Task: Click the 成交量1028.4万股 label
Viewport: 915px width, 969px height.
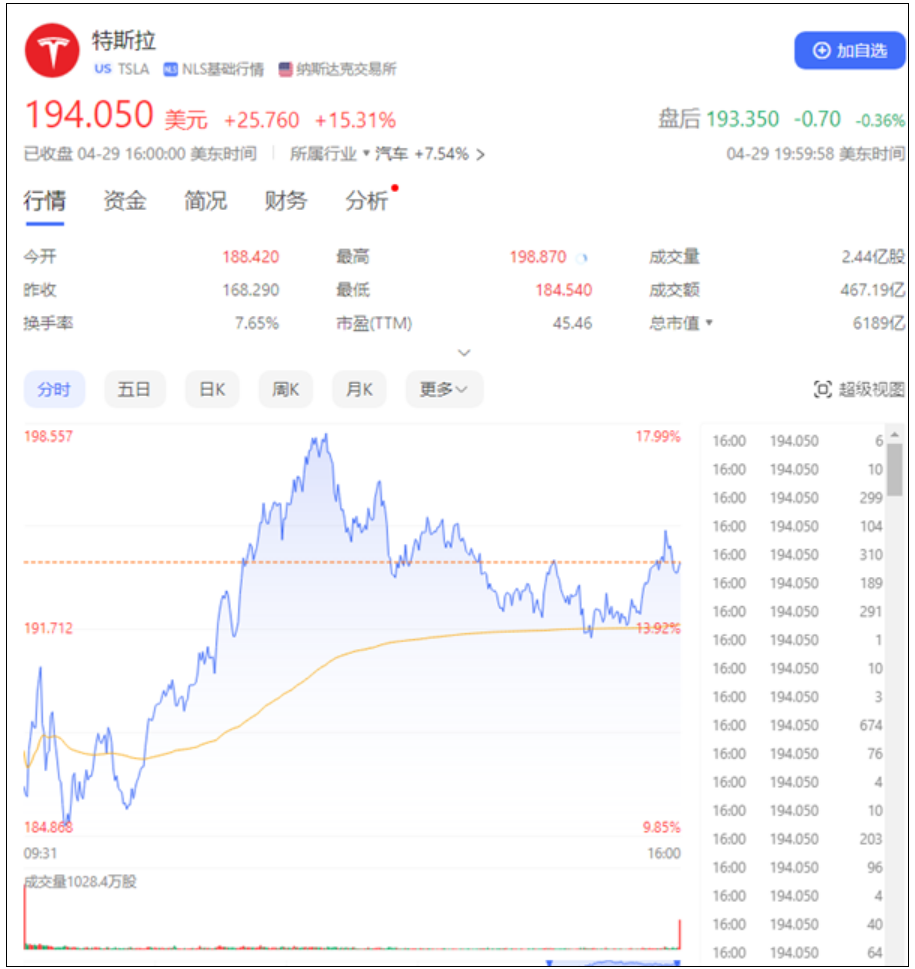Action: (80, 881)
